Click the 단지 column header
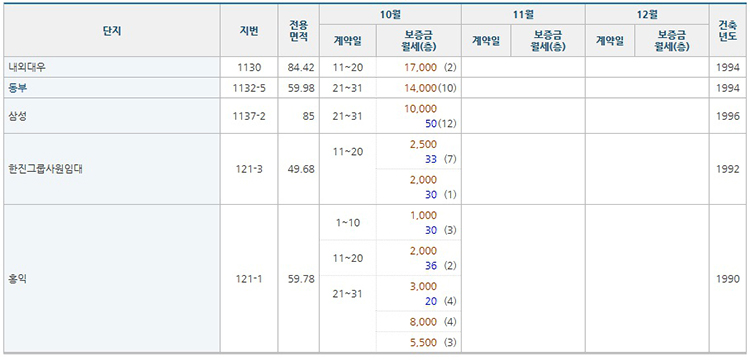Screen dimensions: 750x361 112,31
